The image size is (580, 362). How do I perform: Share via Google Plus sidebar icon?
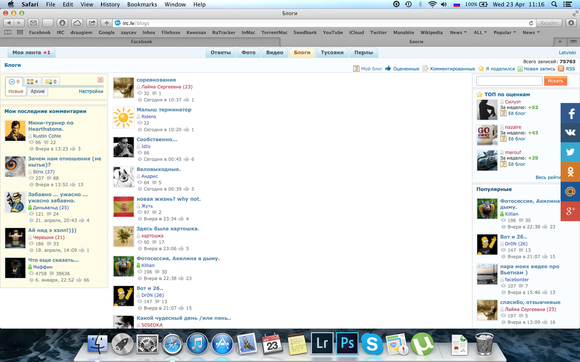[570, 211]
